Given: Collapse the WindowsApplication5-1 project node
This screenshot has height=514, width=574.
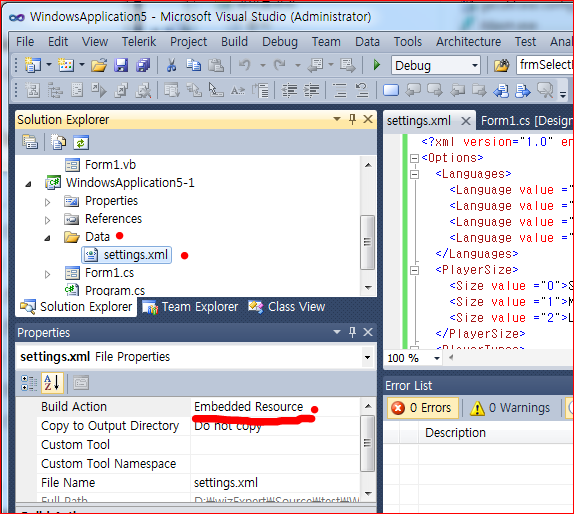Looking at the screenshot, I should 29,184.
